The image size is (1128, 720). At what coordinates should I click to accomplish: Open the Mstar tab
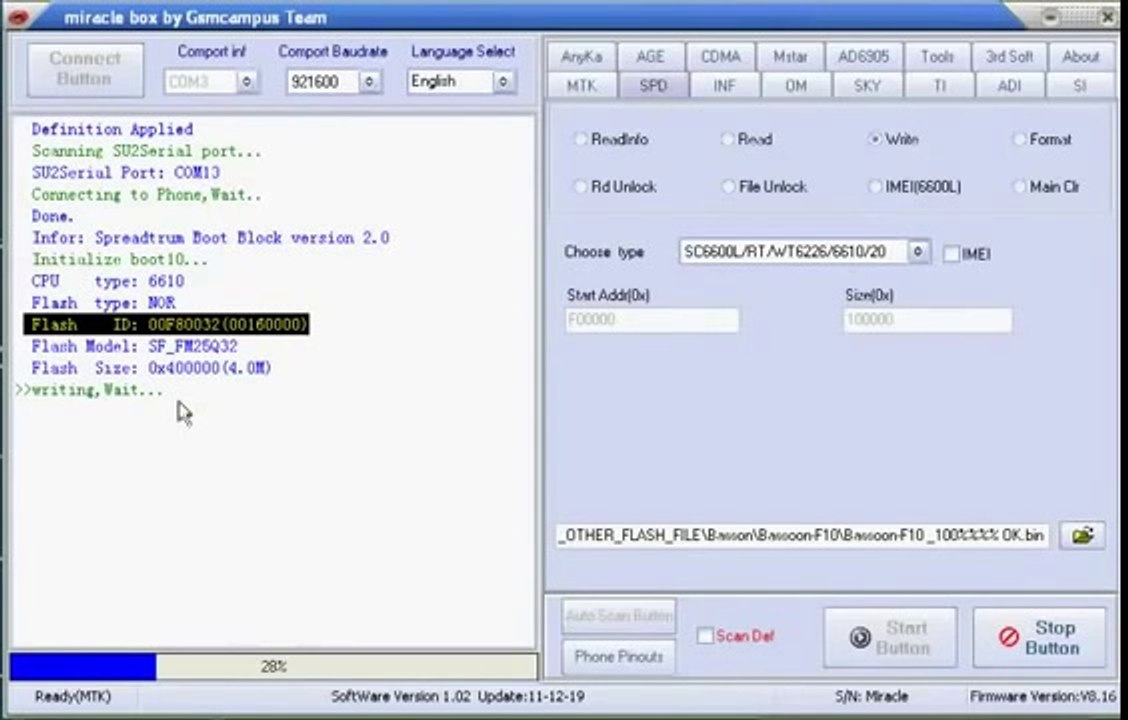click(x=790, y=57)
